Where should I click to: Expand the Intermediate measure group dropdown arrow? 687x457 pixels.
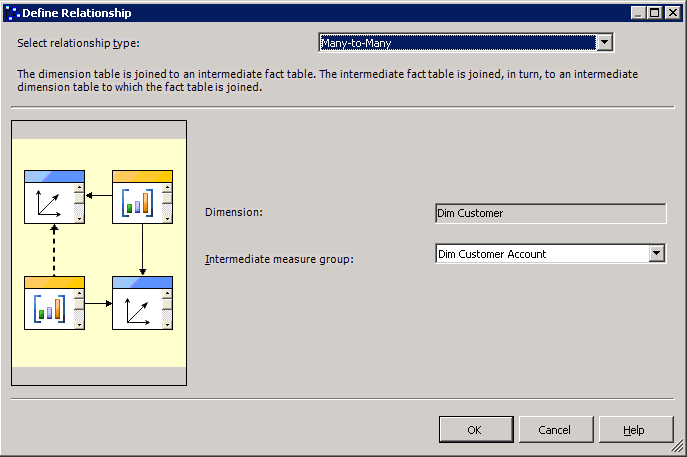coord(656,253)
